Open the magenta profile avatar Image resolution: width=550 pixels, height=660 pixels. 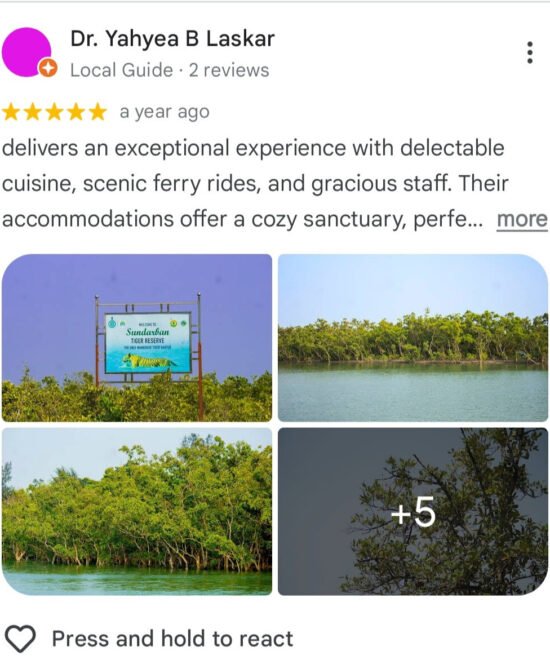tap(27, 52)
